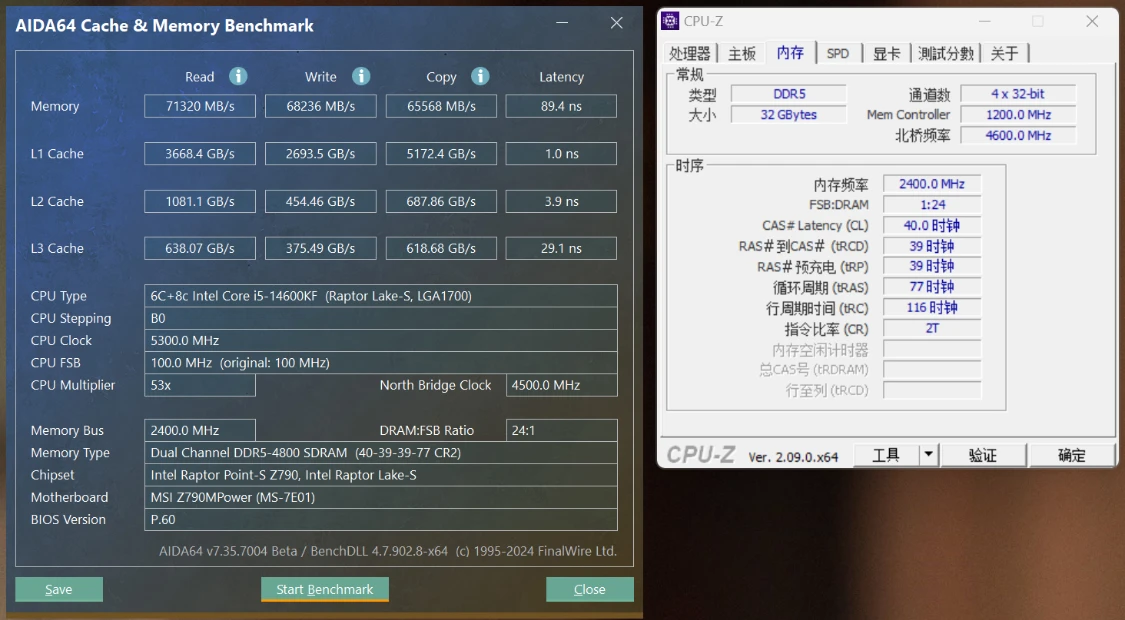Viewport: 1125px width, 620px height.
Task: Click the CPU Multiplier value 53x
Action: (x=200, y=385)
